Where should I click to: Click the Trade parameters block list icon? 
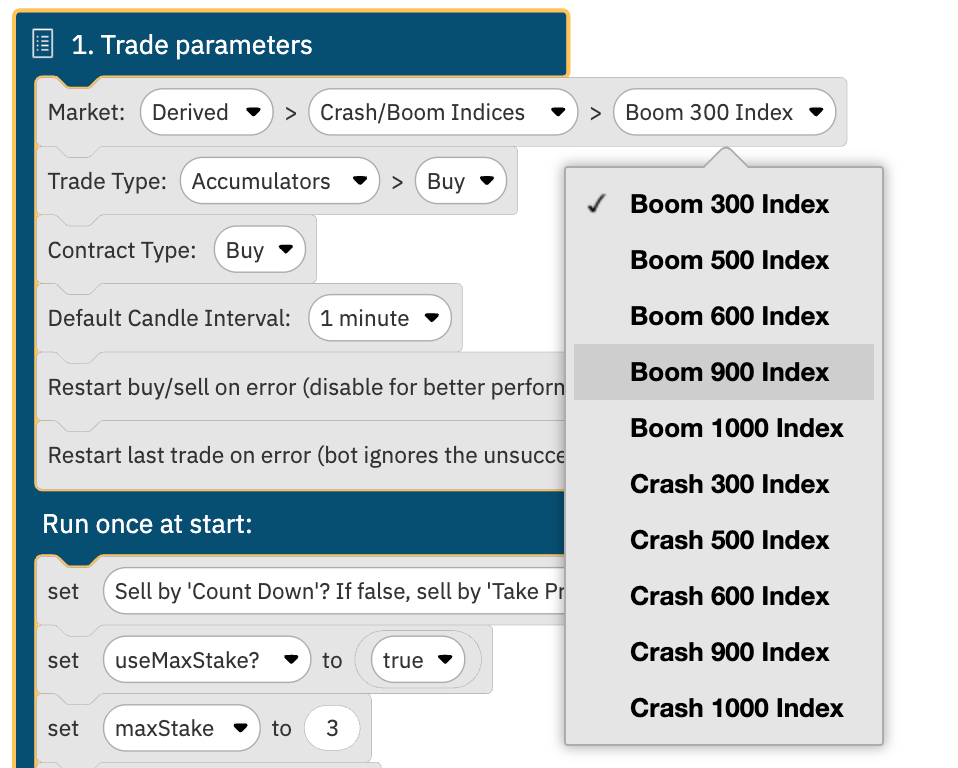43,44
